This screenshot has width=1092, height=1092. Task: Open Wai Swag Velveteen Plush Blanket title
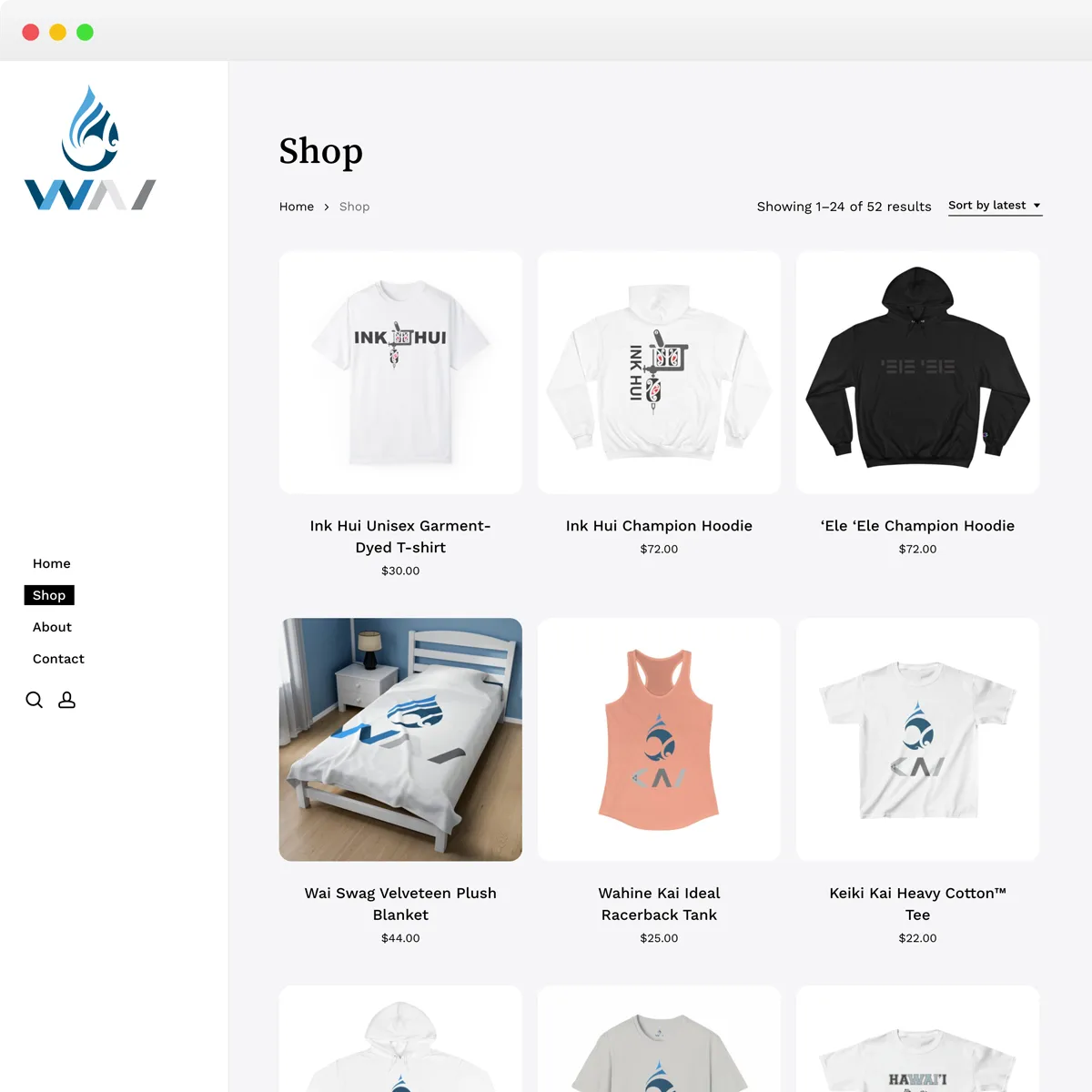pyautogui.click(x=400, y=904)
